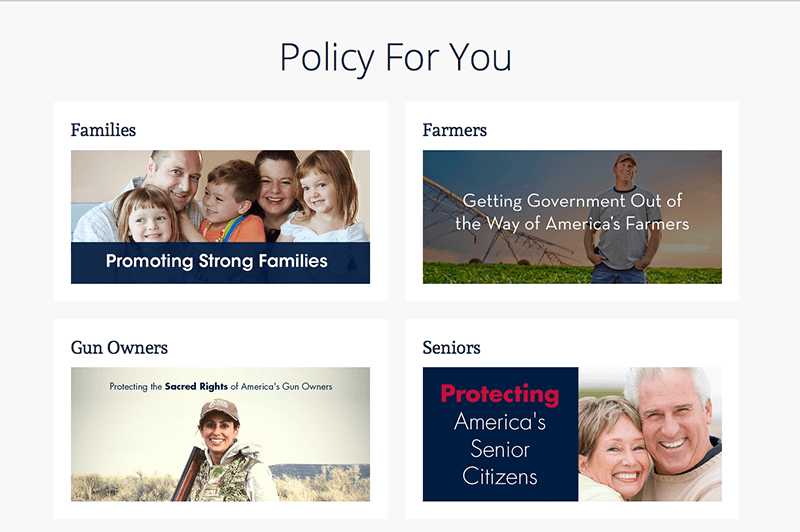Select the Sacred Rights bold caption text

(x=196, y=387)
